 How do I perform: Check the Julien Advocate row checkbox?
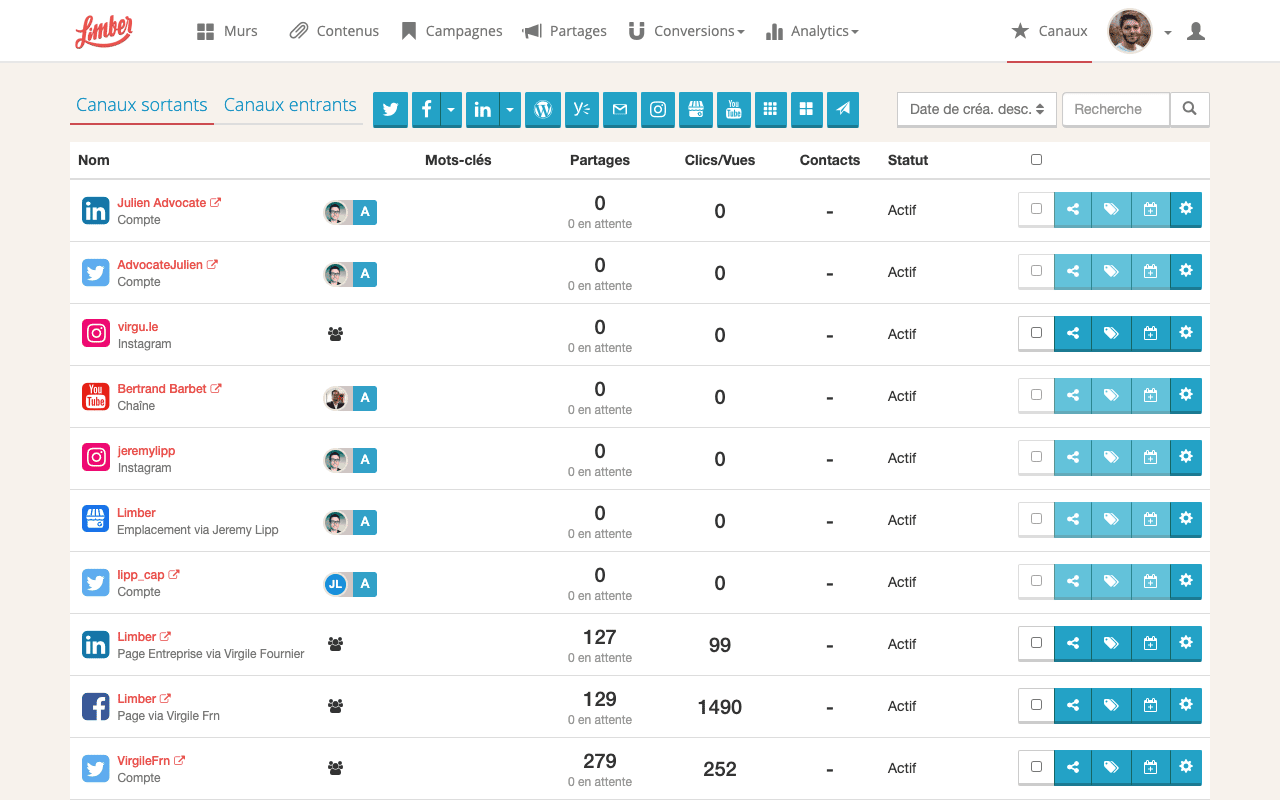[1036, 209]
